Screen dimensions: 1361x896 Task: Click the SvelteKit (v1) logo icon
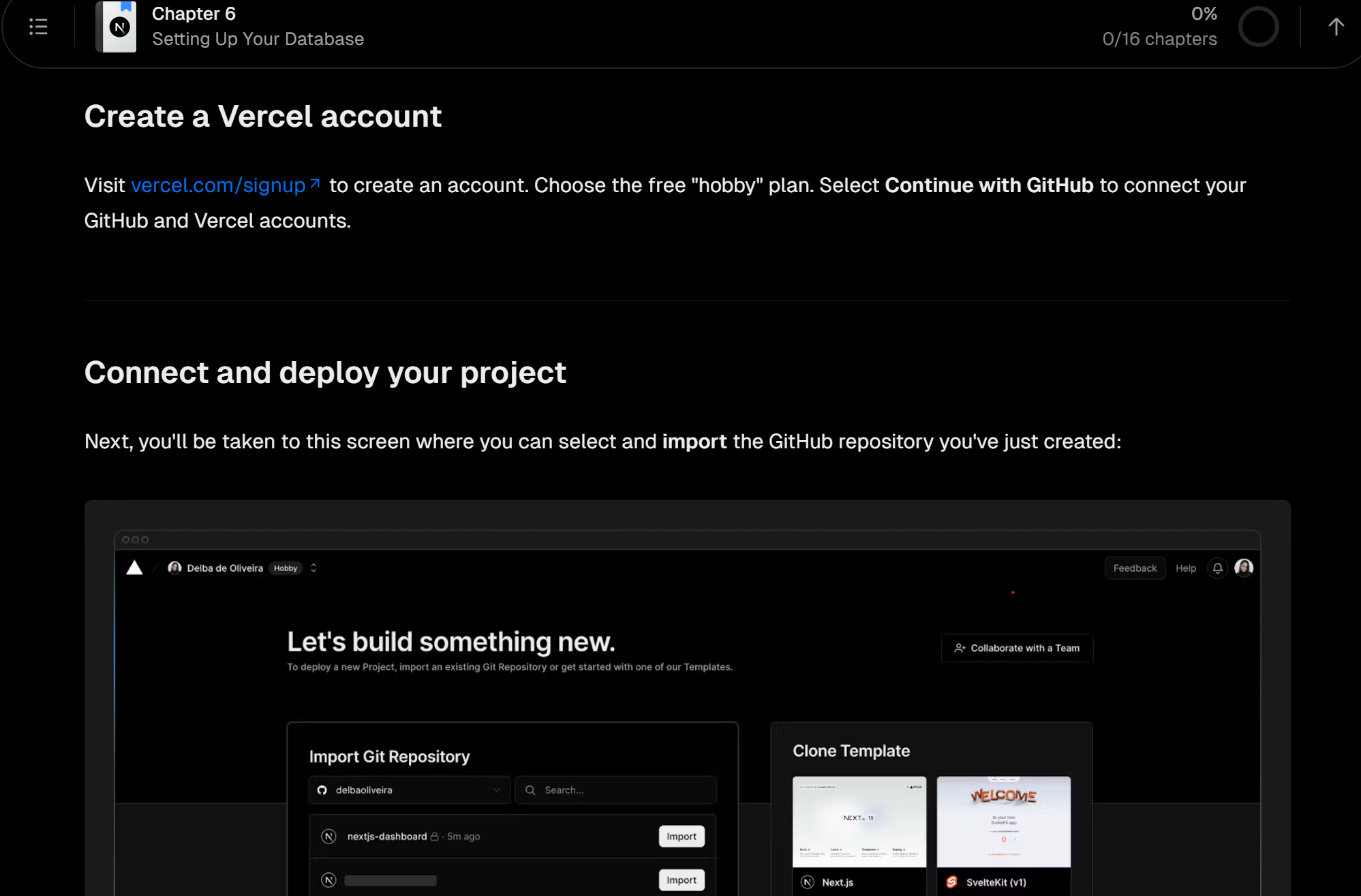[x=951, y=882]
